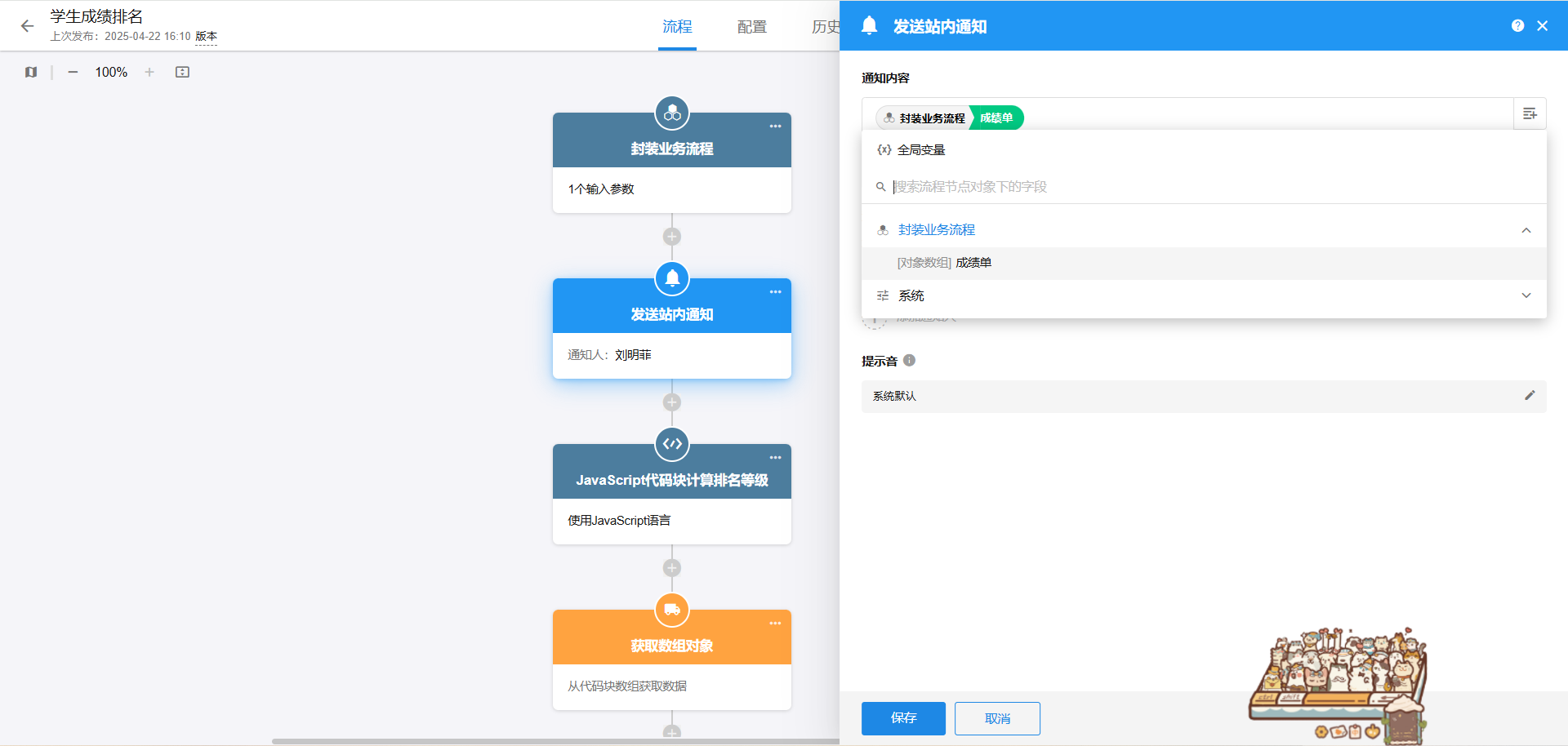The height and width of the screenshot is (746, 1568).
Task: Switch to the 配置 tab
Action: (x=751, y=27)
